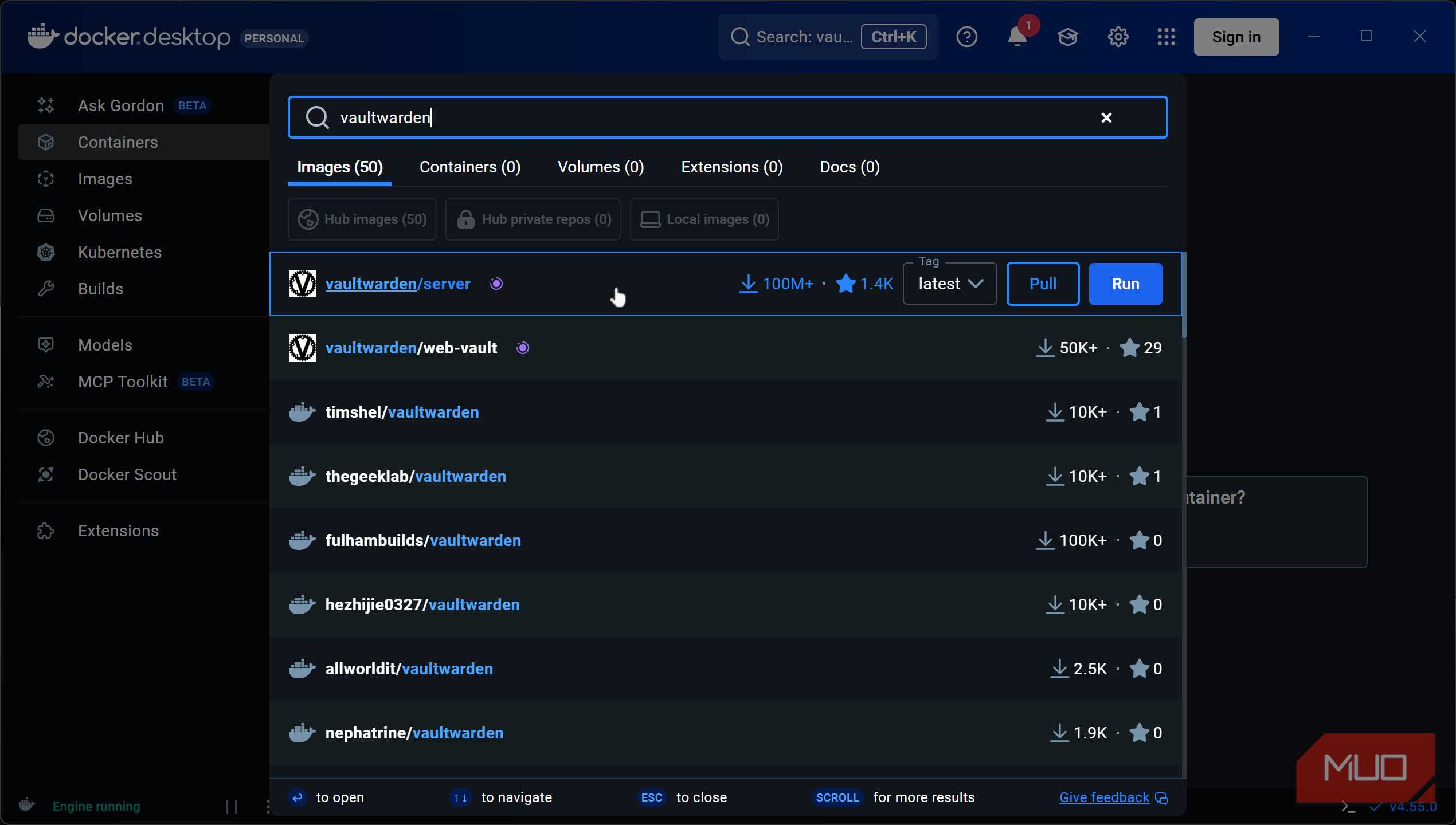Run the vaultwarden/server image
The image size is (1456, 825).
tap(1125, 284)
